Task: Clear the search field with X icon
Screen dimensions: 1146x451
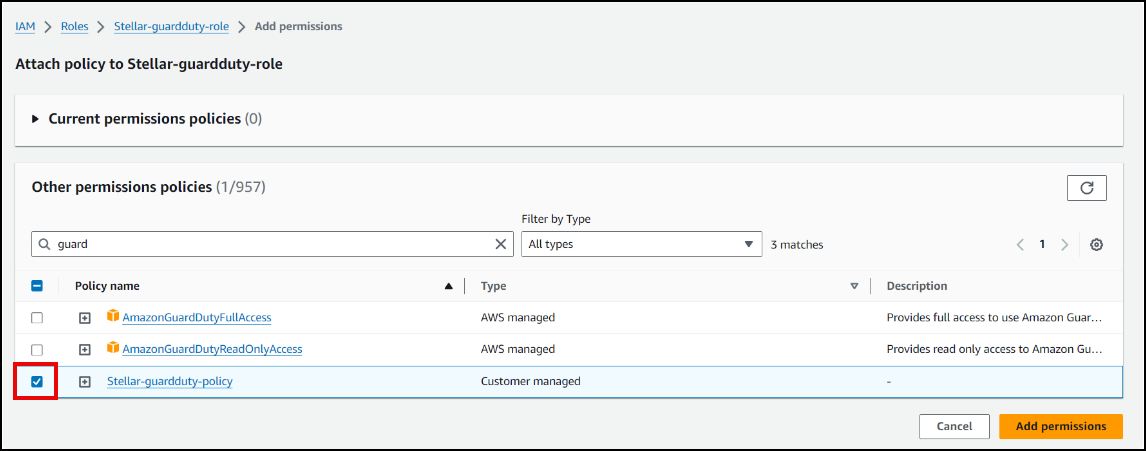Action: (x=501, y=244)
